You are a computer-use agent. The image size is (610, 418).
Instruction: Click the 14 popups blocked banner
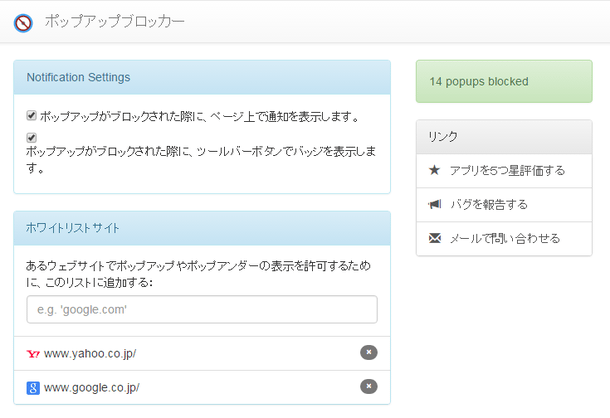504,81
